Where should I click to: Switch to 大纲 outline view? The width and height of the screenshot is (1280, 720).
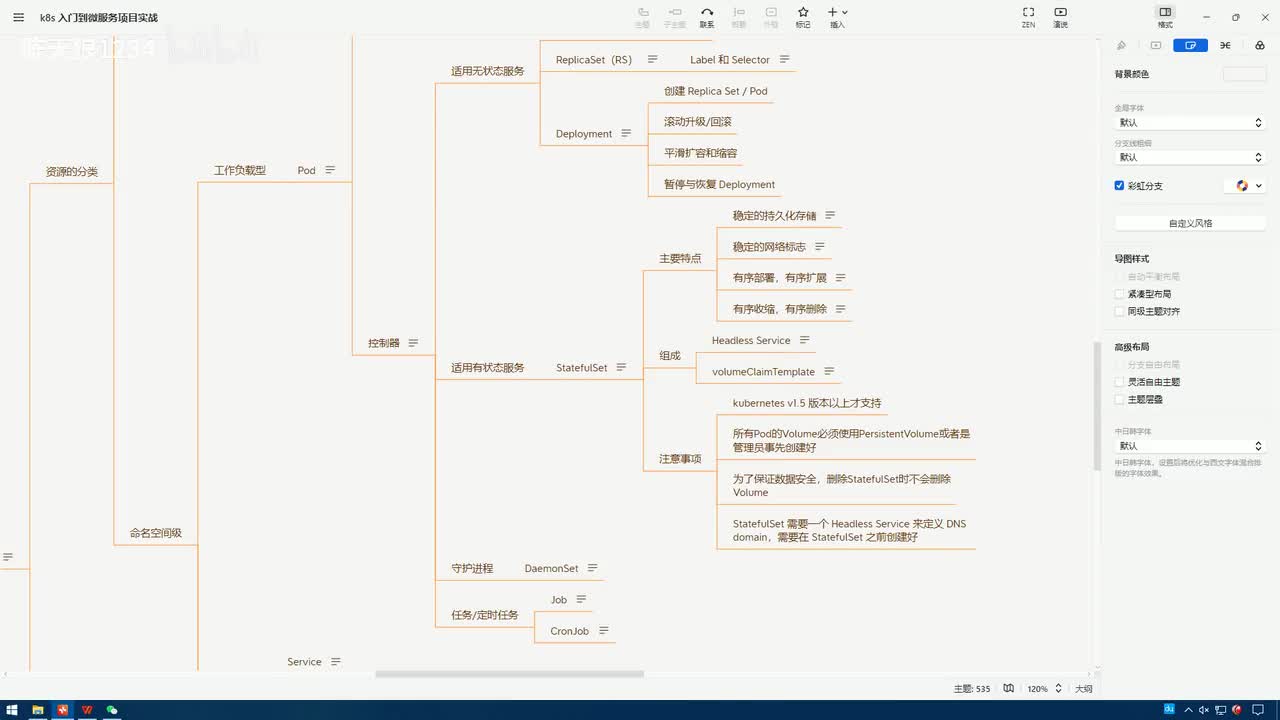pyautogui.click(x=1084, y=689)
